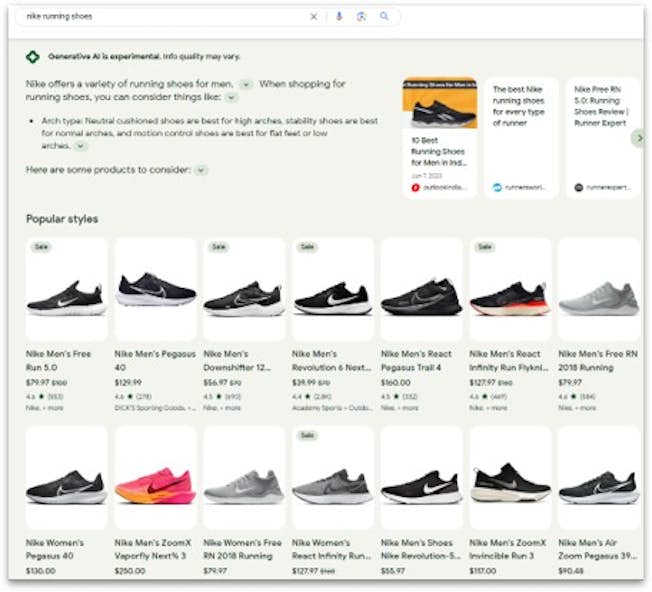Expand the Arch type bullet chevron
The image size is (652, 592).
81,146
